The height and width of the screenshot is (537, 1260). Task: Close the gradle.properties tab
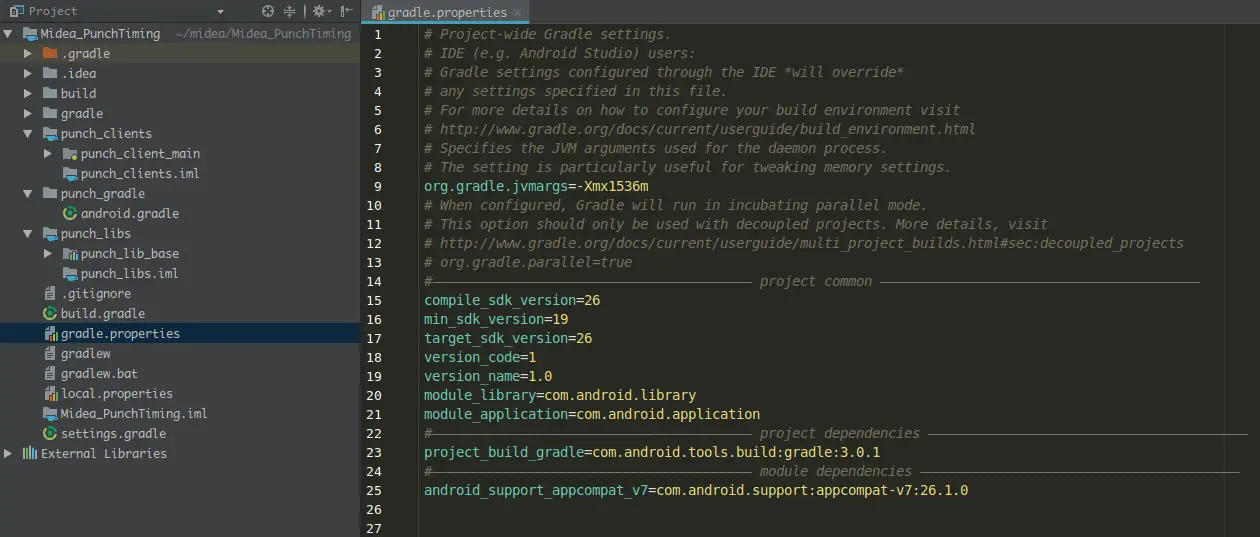click(518, 12)
